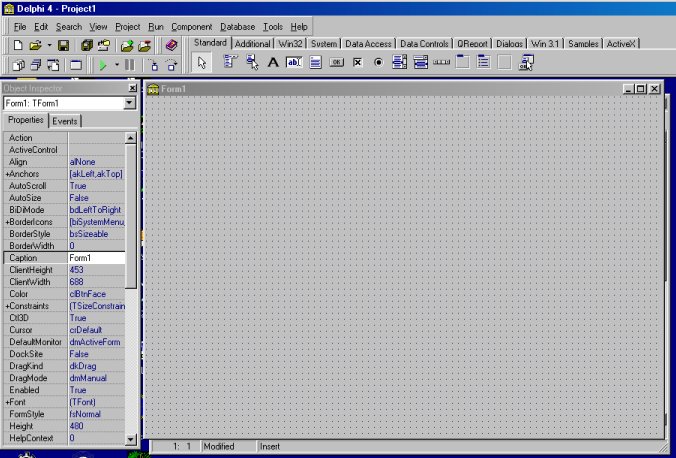The height and width of the screenshot is (458, 676).
Task: Click the New file icon
Action: 18,45
